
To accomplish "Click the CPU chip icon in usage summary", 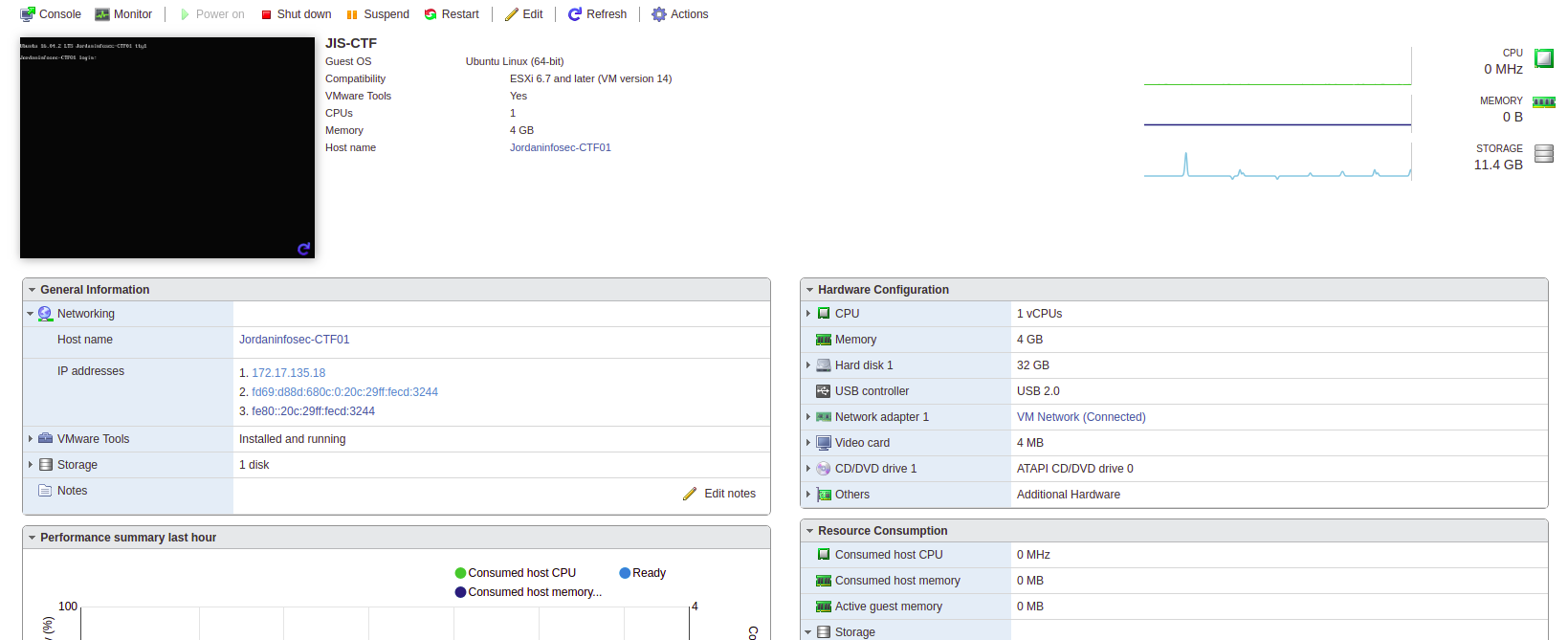I will (x=1544, y=58).
